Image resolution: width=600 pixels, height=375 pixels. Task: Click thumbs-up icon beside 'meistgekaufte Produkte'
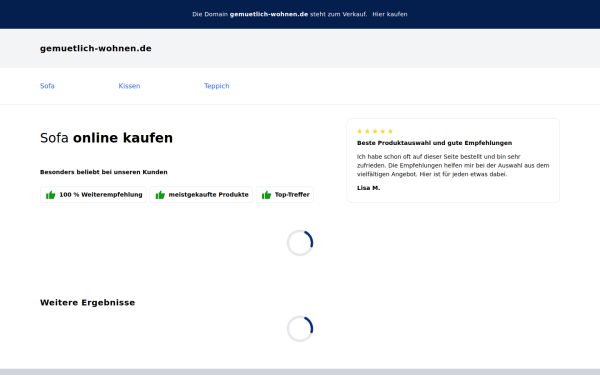tap(160, 195)
